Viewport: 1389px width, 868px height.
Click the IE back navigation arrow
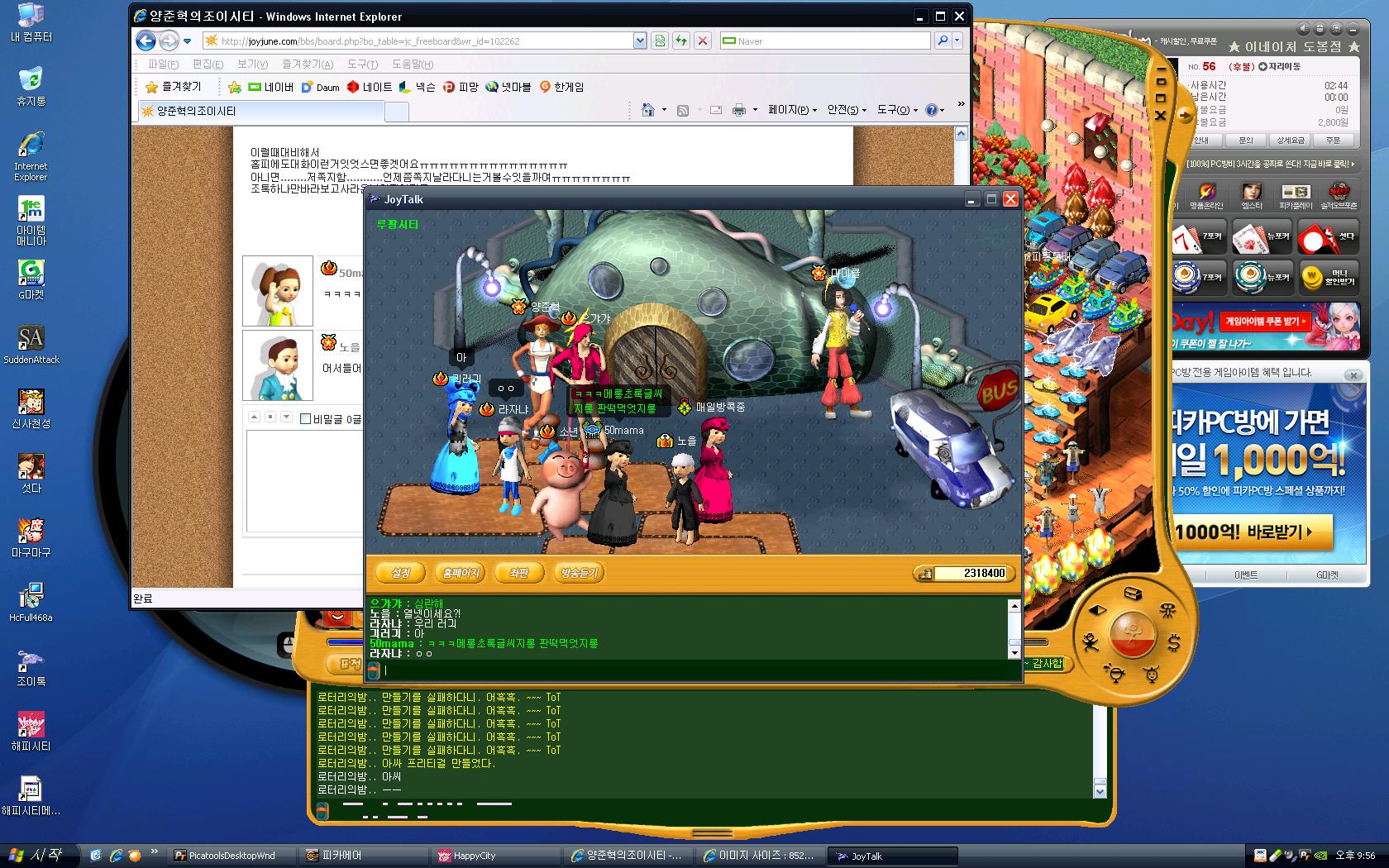pyautogui.click(x=146, y=41)
